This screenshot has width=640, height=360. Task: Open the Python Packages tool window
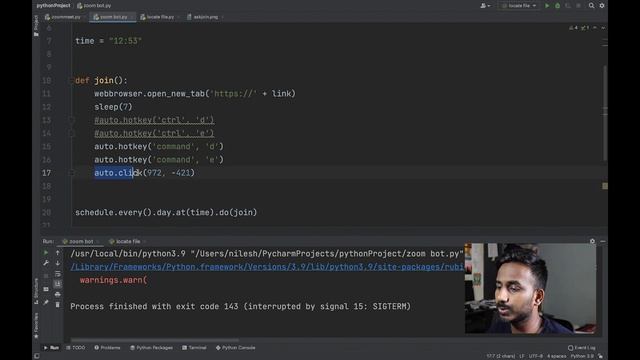[x=151, y=348]
